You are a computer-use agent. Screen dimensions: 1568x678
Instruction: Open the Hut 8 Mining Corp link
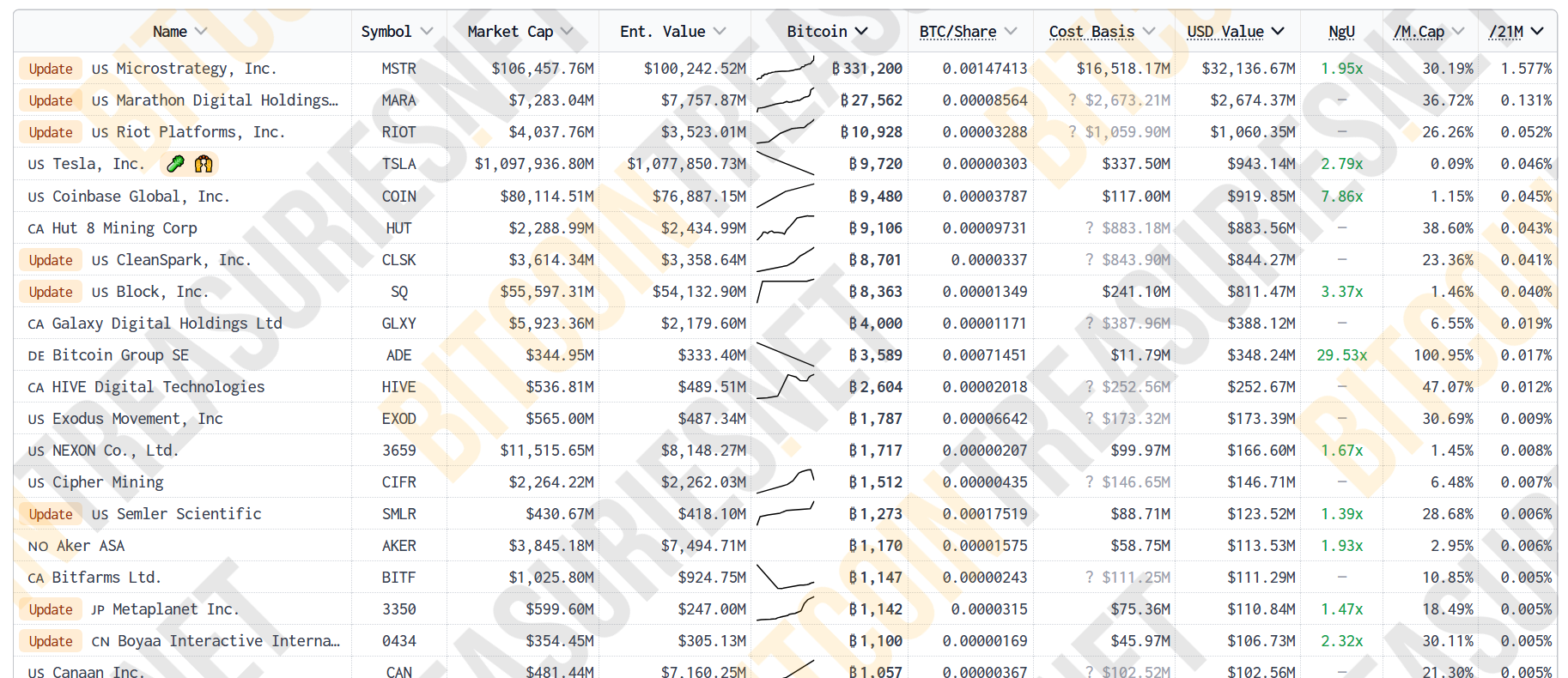point(125,228)
